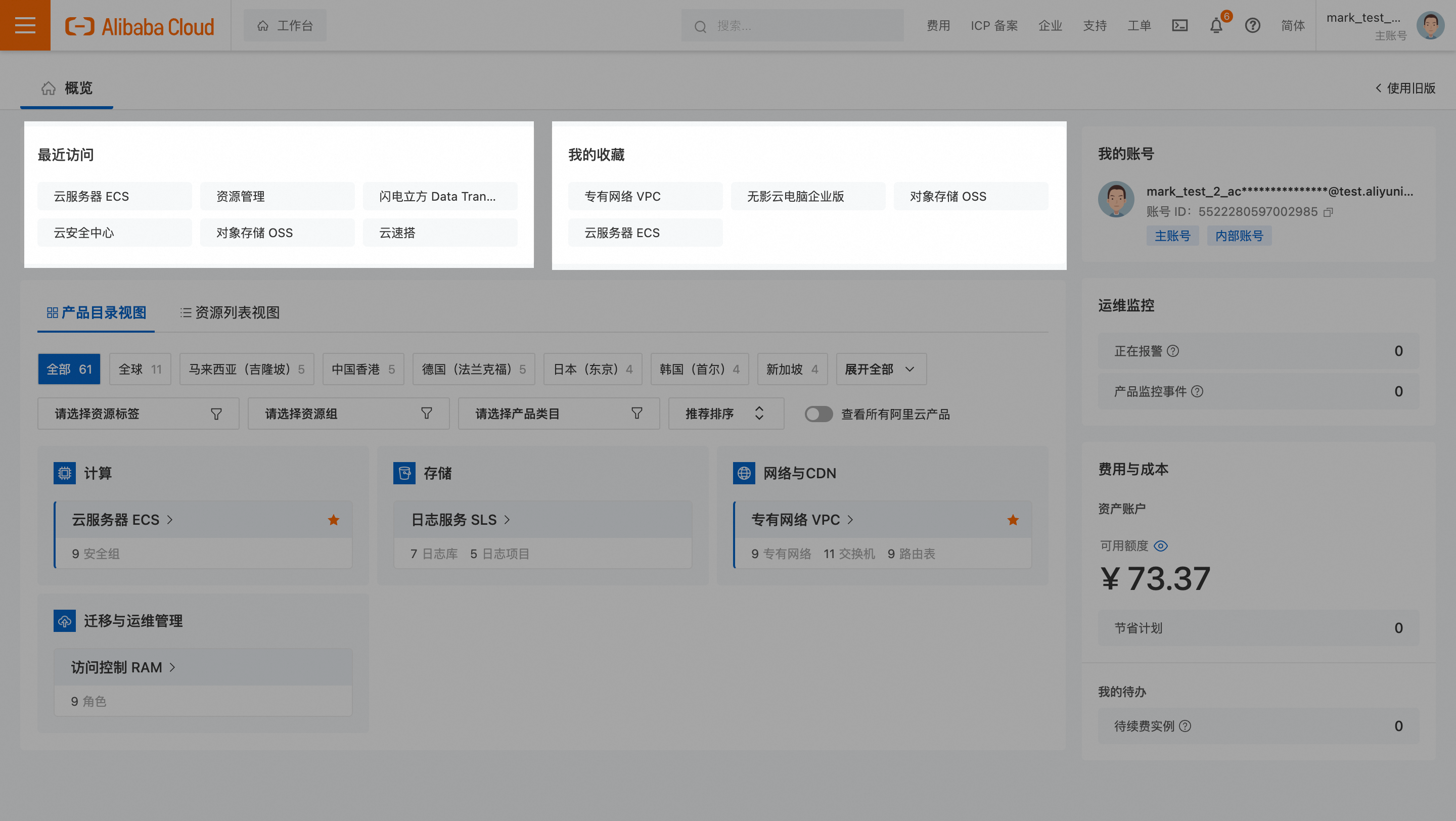Open the hamburger navigation menu

tap(25, 25)
